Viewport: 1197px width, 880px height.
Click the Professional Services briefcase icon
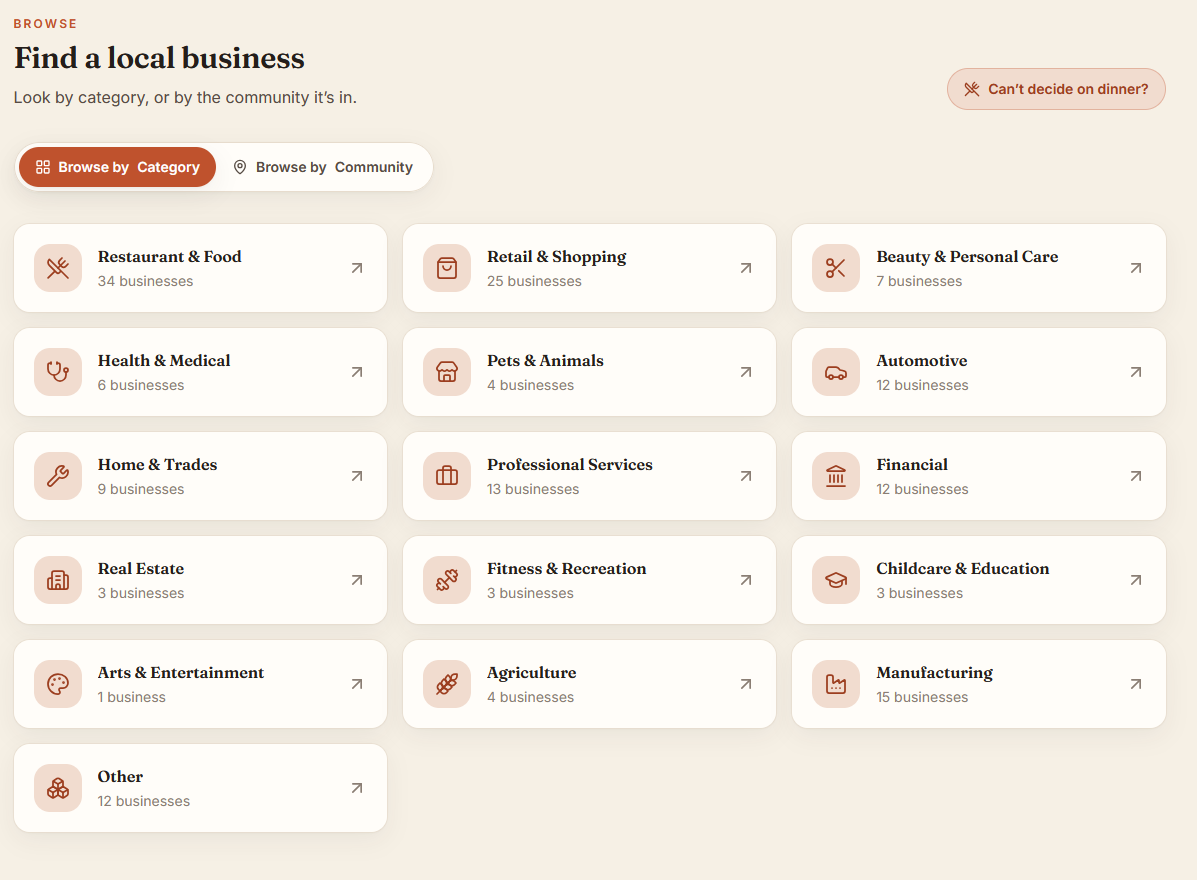[x=447, y=476]
